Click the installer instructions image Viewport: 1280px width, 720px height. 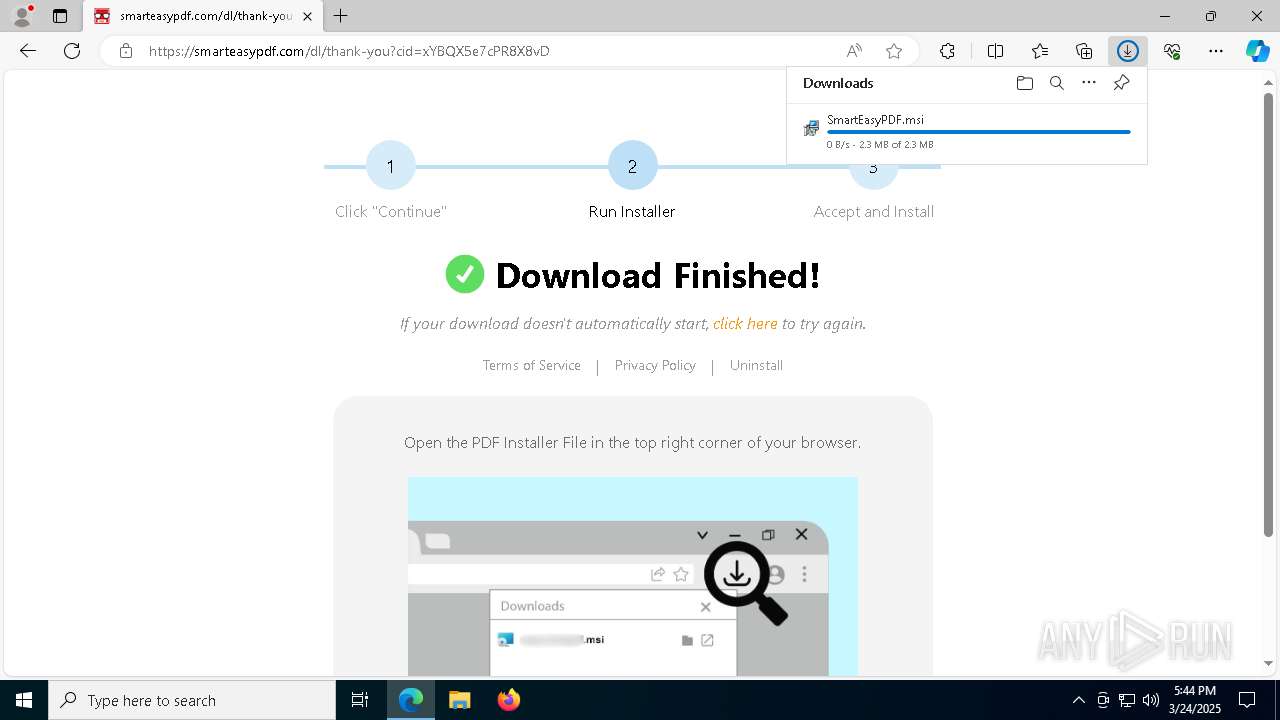click(x=633, y=577)
